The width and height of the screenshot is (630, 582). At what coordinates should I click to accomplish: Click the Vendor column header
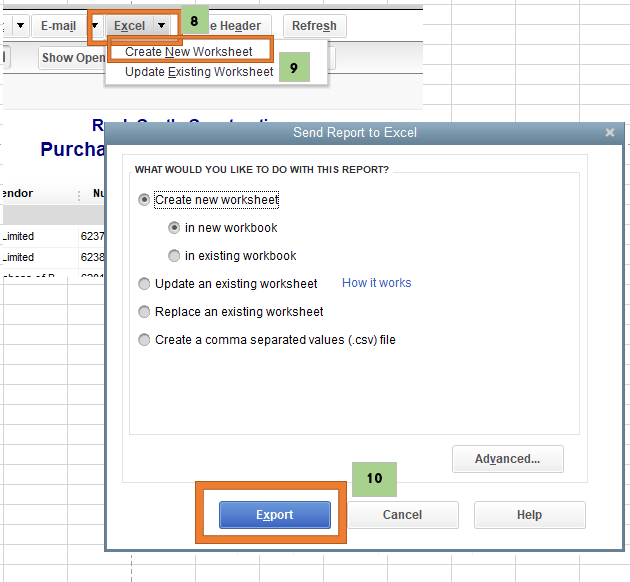click(39, 194)
